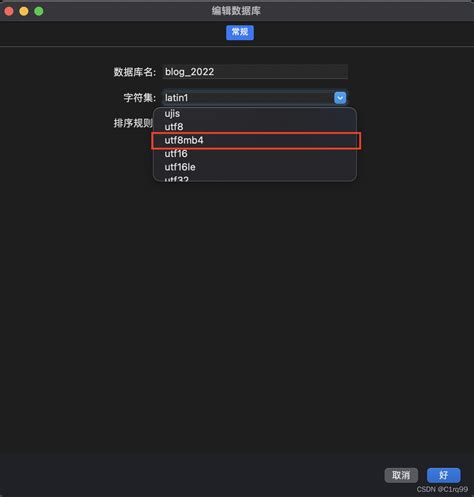The height and width of the screenshot is (497, 474).
Task: Click the 字符集 combo box showing latin1
Action: click(255, 98)
